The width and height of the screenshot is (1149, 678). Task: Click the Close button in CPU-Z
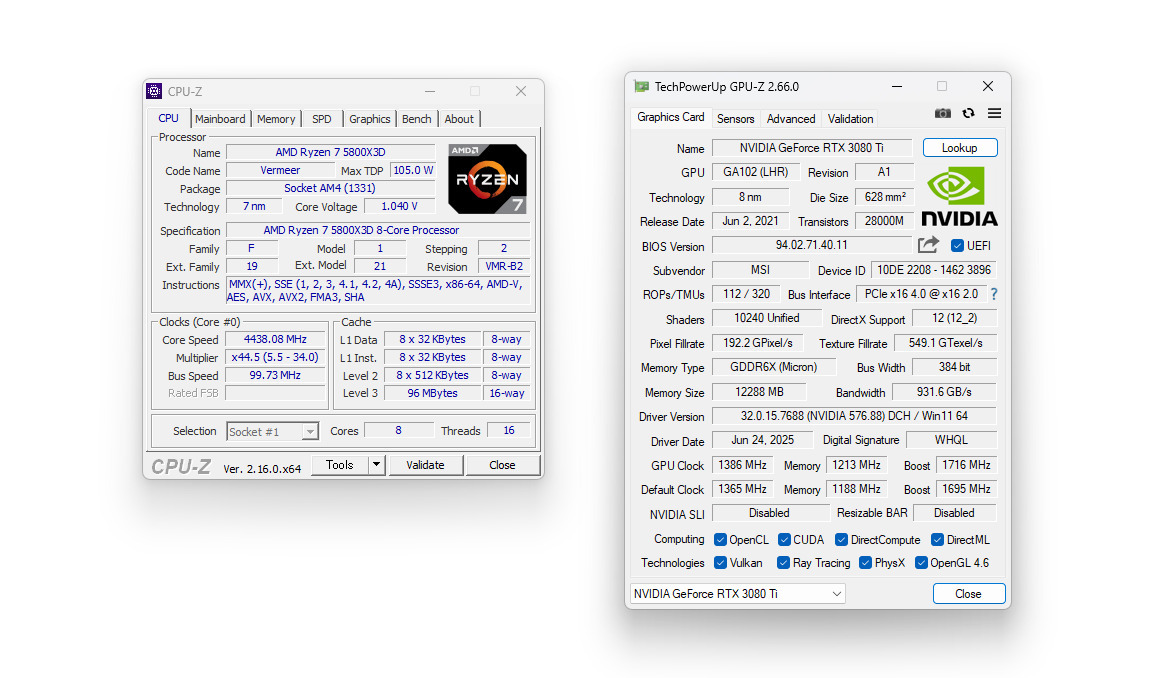[503, 465]
